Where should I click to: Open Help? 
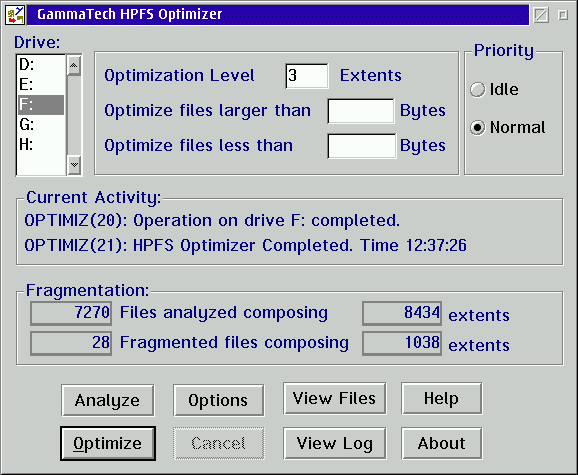point(442,398)
